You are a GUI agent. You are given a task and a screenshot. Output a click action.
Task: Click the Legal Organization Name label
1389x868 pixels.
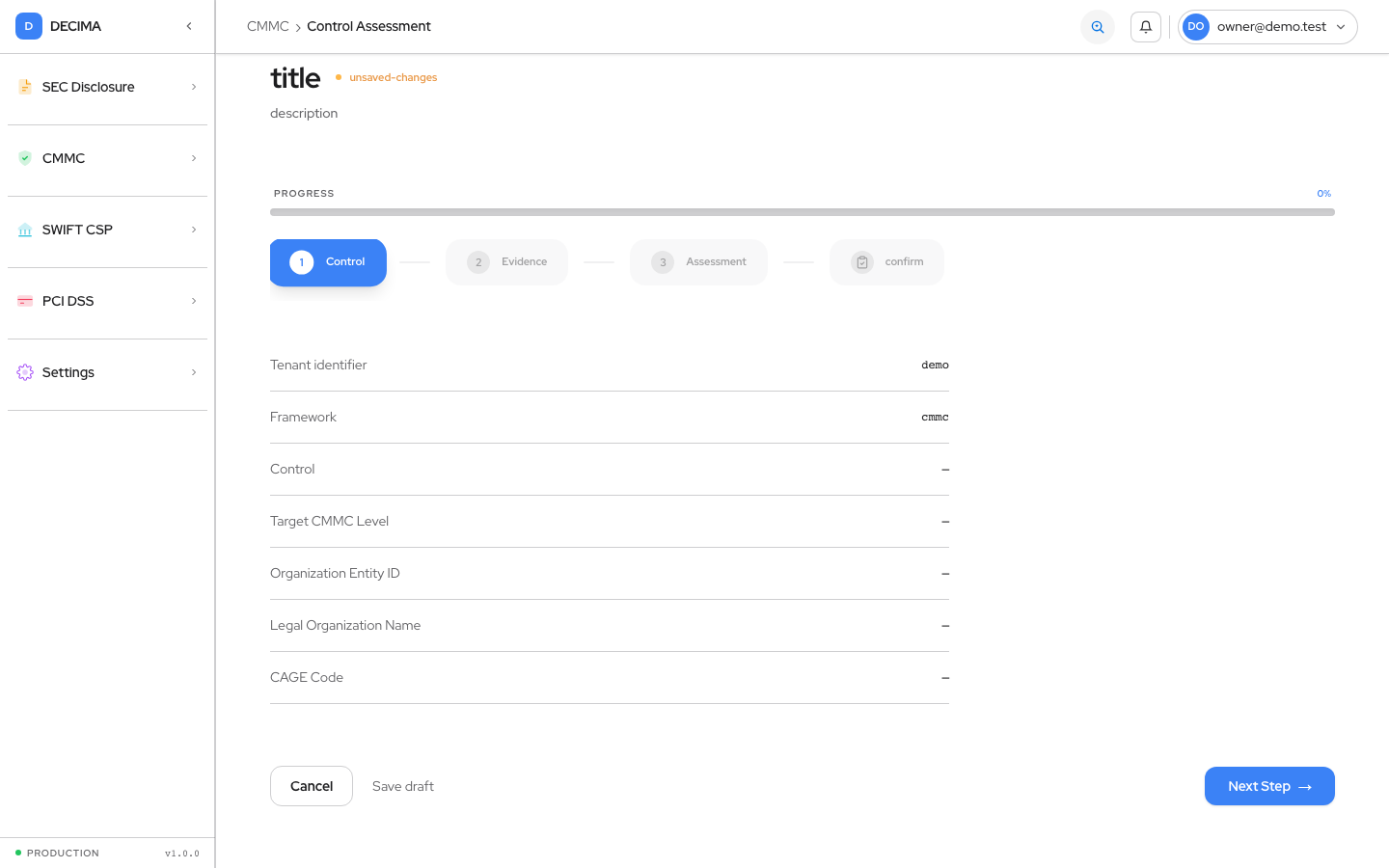[x=345, y=625]
